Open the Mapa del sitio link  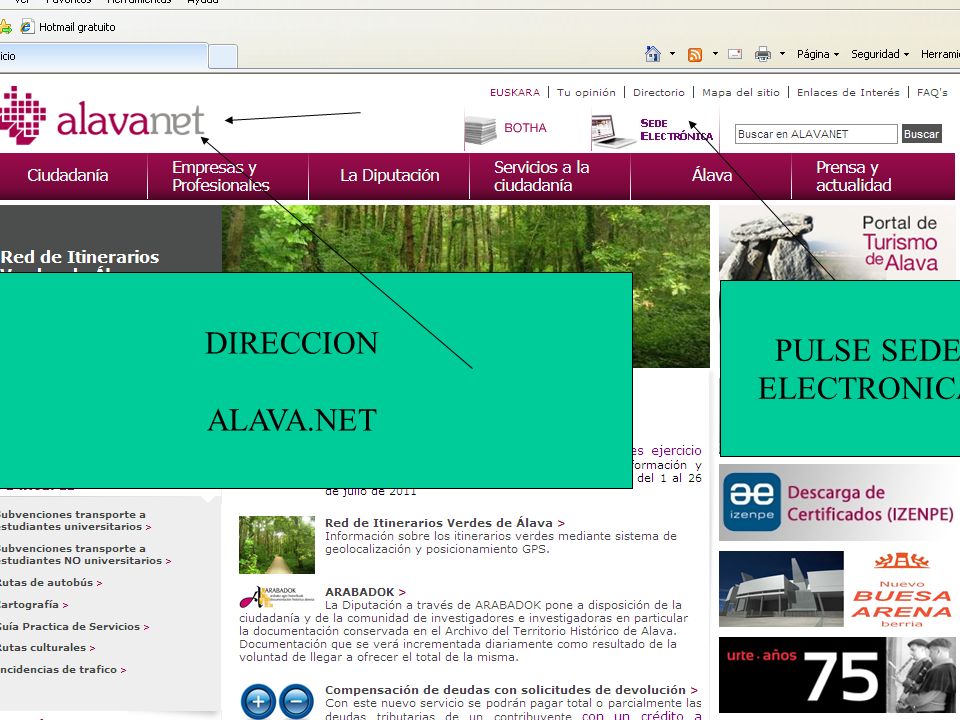click(741, 92)
